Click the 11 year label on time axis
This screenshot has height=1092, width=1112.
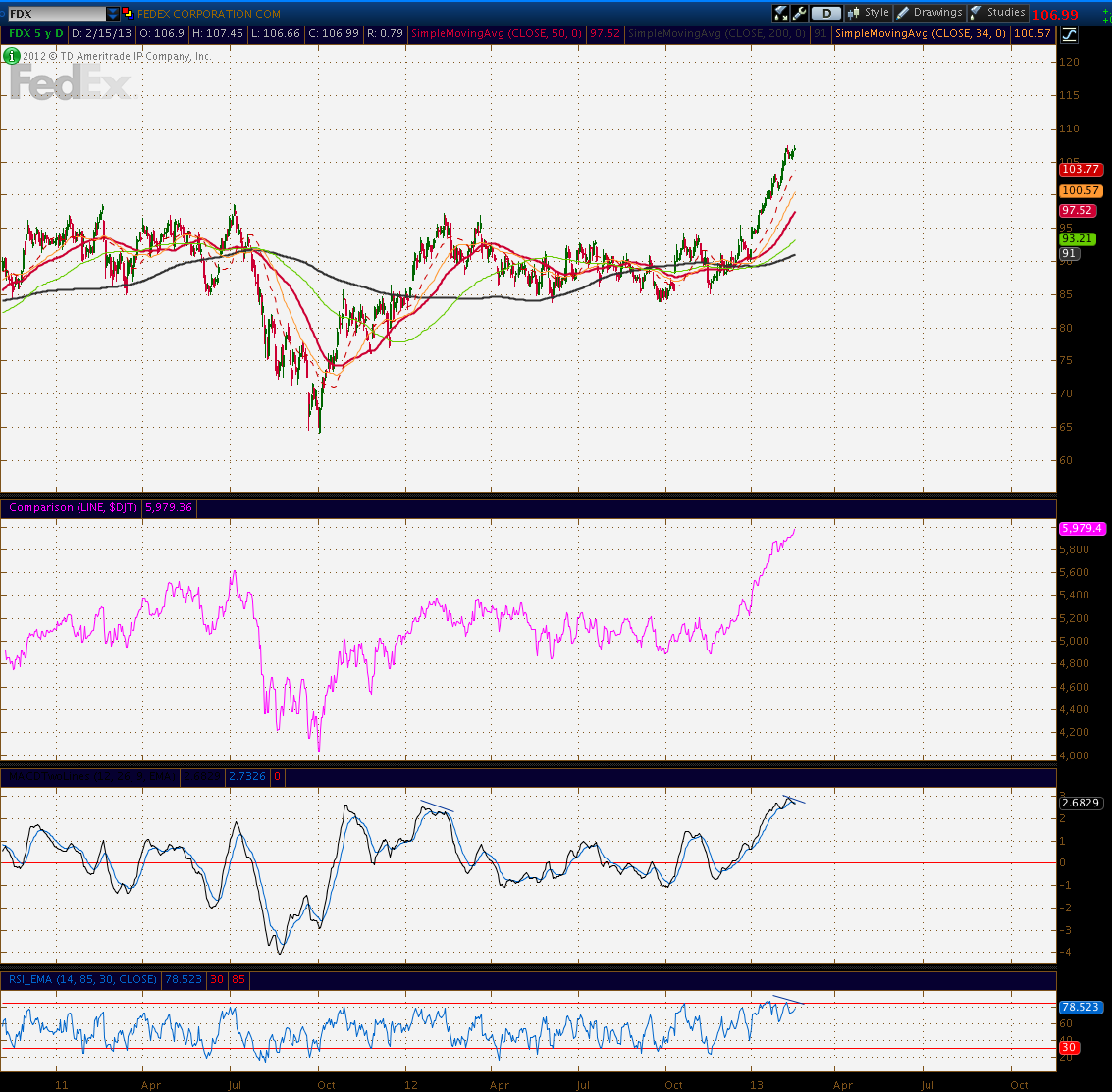(62, 1085)
